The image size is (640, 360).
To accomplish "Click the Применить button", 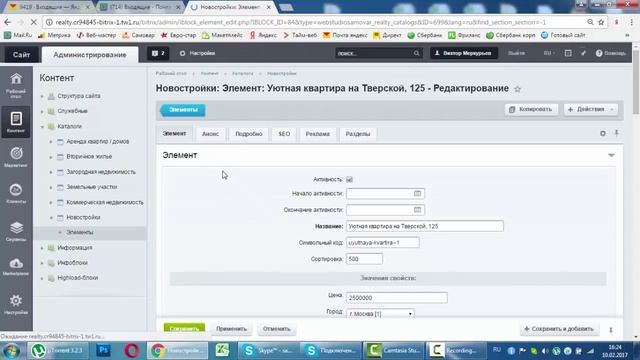I will click(x=231, y=329).
